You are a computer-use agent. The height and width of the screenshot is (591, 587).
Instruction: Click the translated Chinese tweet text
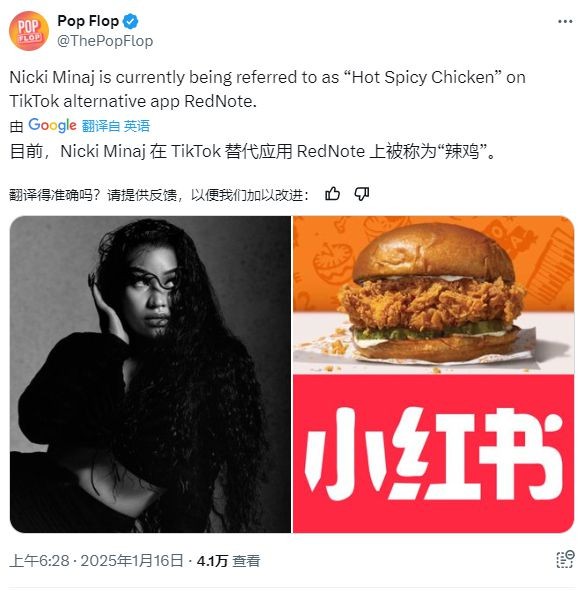[253, 152]
